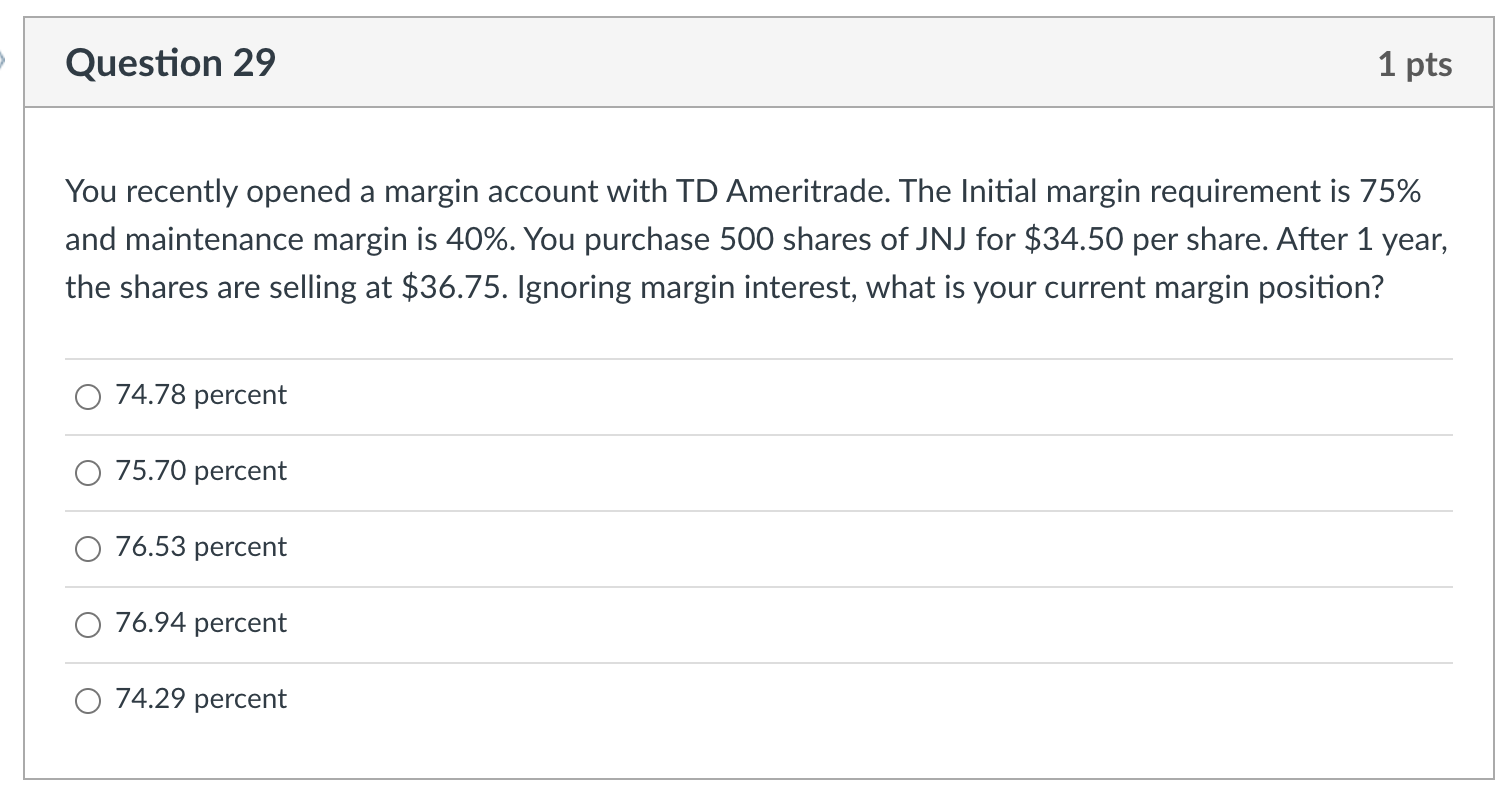Click the answer text reading 76.53 percent
Image resolution: width=1510 pixels, height=805 pixels.
click(199, 547)
